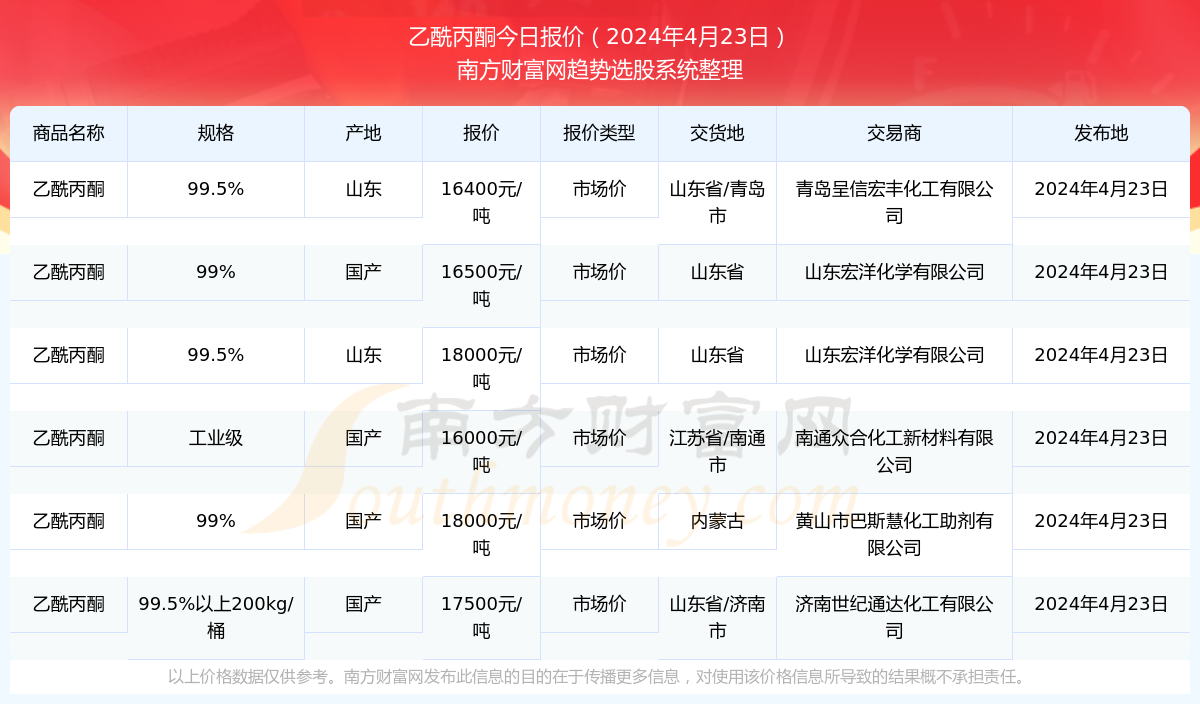Select the 工业级 specification cell
1200x704 pixels.
(215, 438)
